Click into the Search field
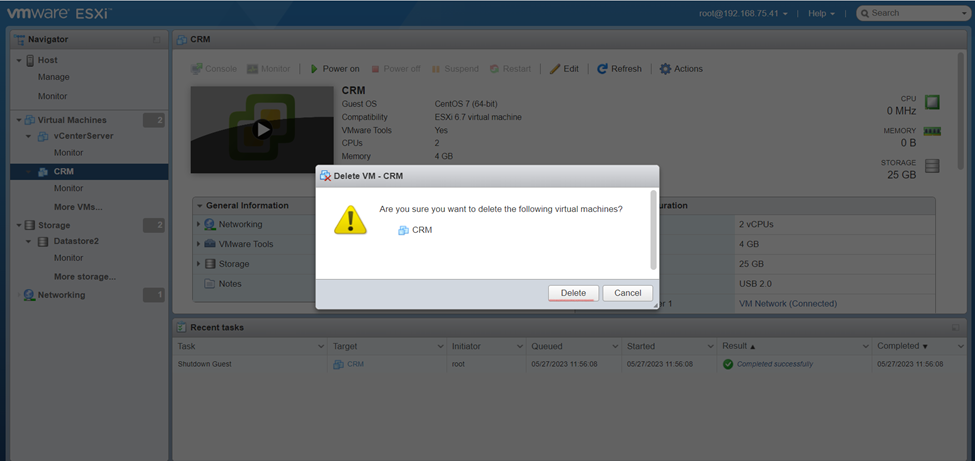This screenshot has height=461, width=975. (x=911, y=13)
